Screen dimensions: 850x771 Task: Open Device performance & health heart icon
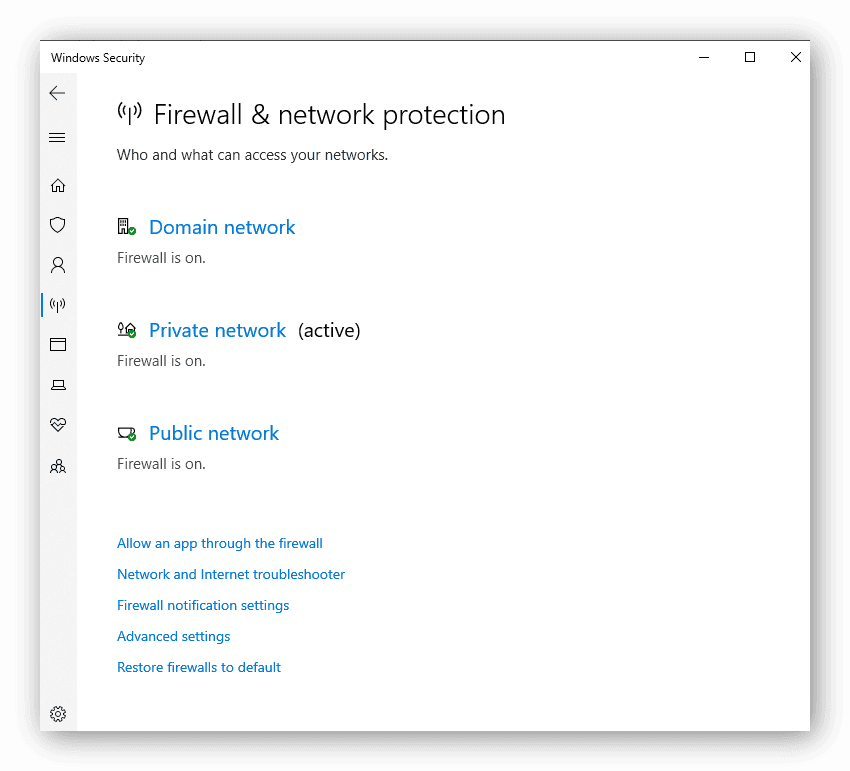pyautogui.click(x=57, y=424)
